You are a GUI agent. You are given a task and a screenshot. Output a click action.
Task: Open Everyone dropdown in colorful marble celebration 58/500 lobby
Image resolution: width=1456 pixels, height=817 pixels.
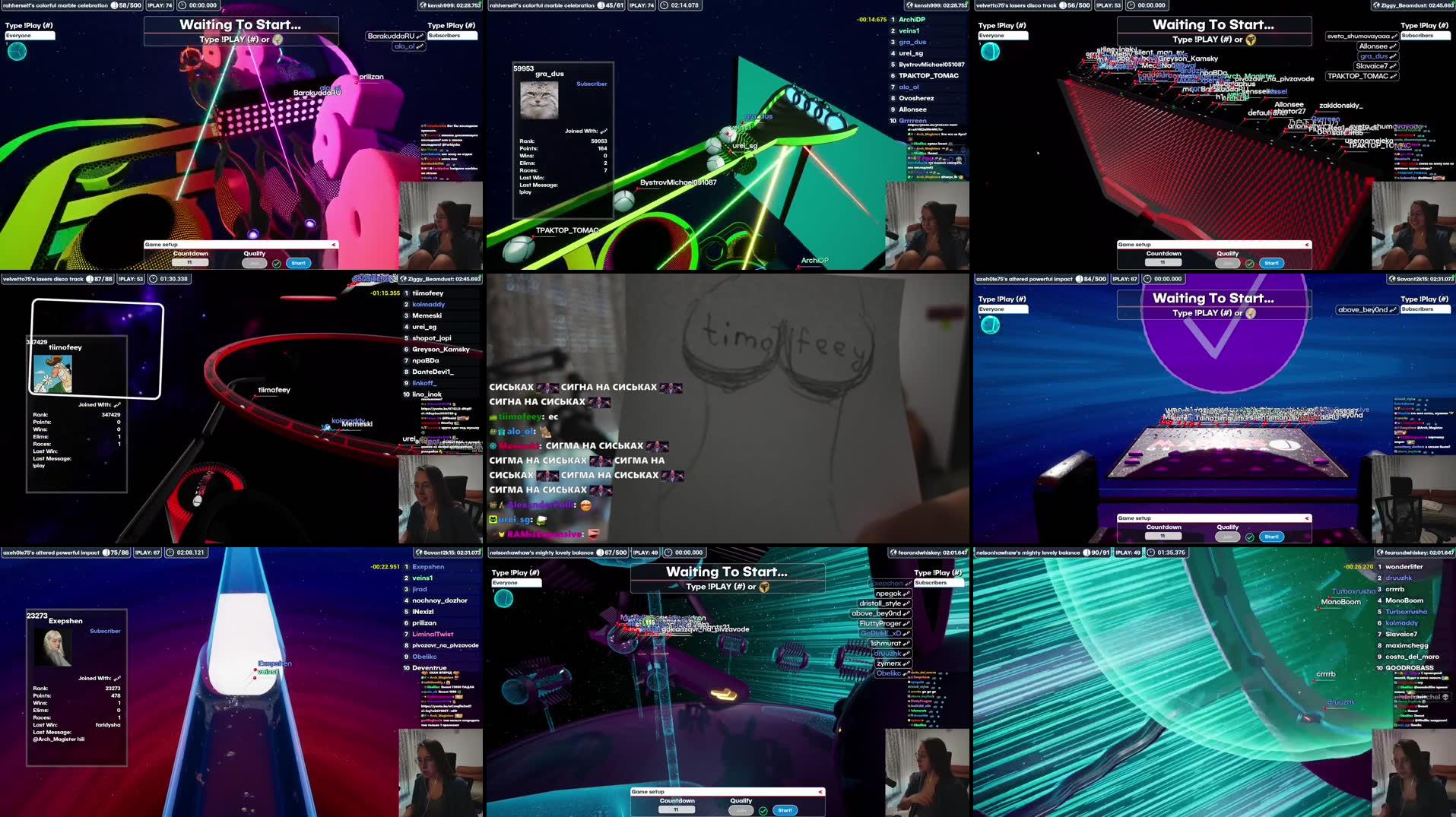[x=30, y=36]
